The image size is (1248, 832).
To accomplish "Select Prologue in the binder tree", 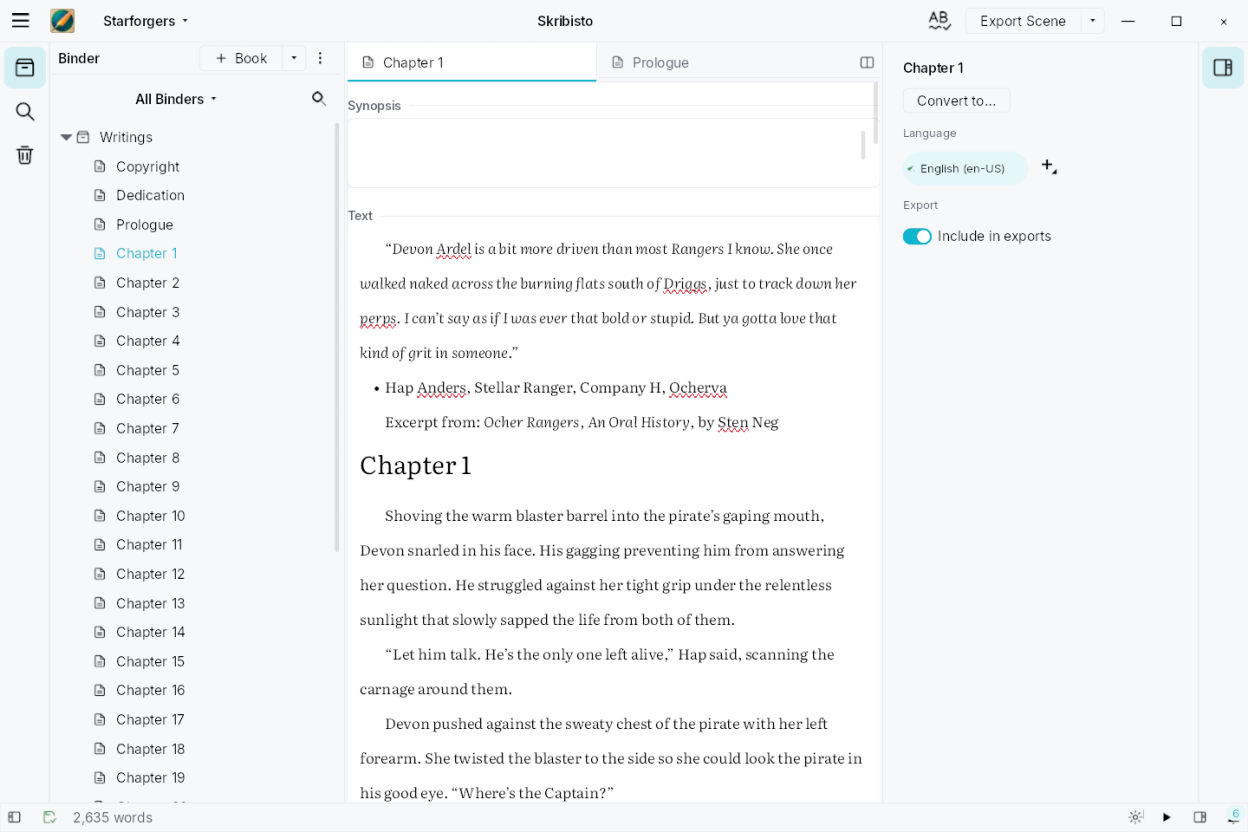I will pos(145,224).
